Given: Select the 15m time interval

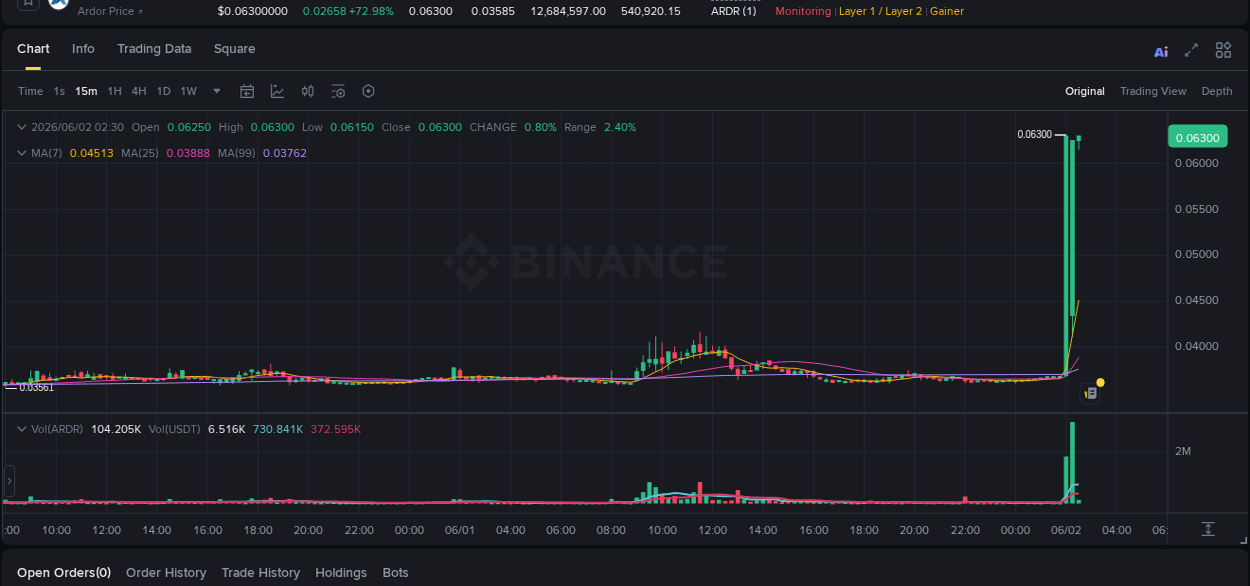Looking at the screenshot, I should point(86,91).
